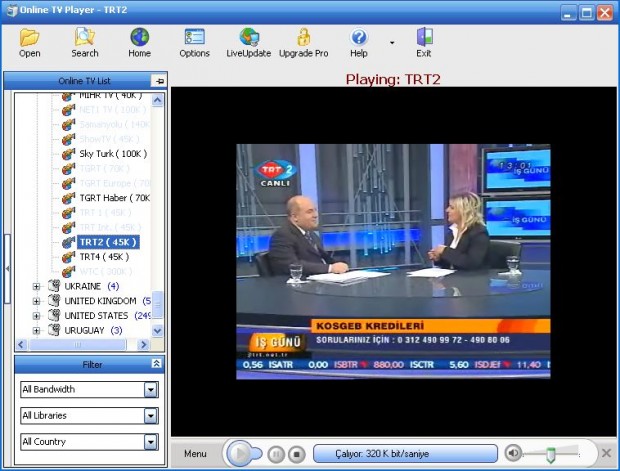The height and width of the screenshot is (471, 620).
Task: Click the greyed TGRT Europe channel entry
Action: [x=115, y=183]
